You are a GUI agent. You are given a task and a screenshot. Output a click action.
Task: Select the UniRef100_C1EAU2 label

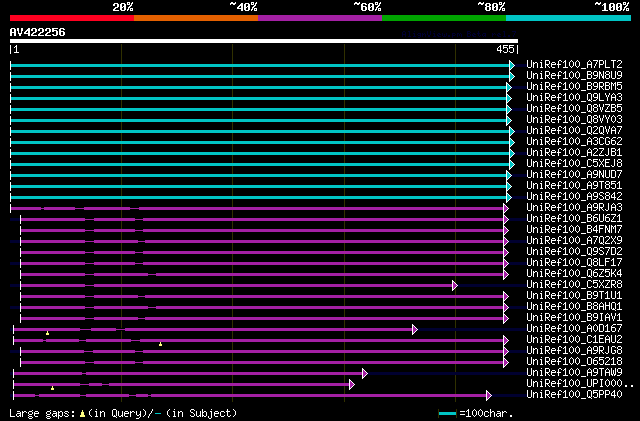point(574,340)
